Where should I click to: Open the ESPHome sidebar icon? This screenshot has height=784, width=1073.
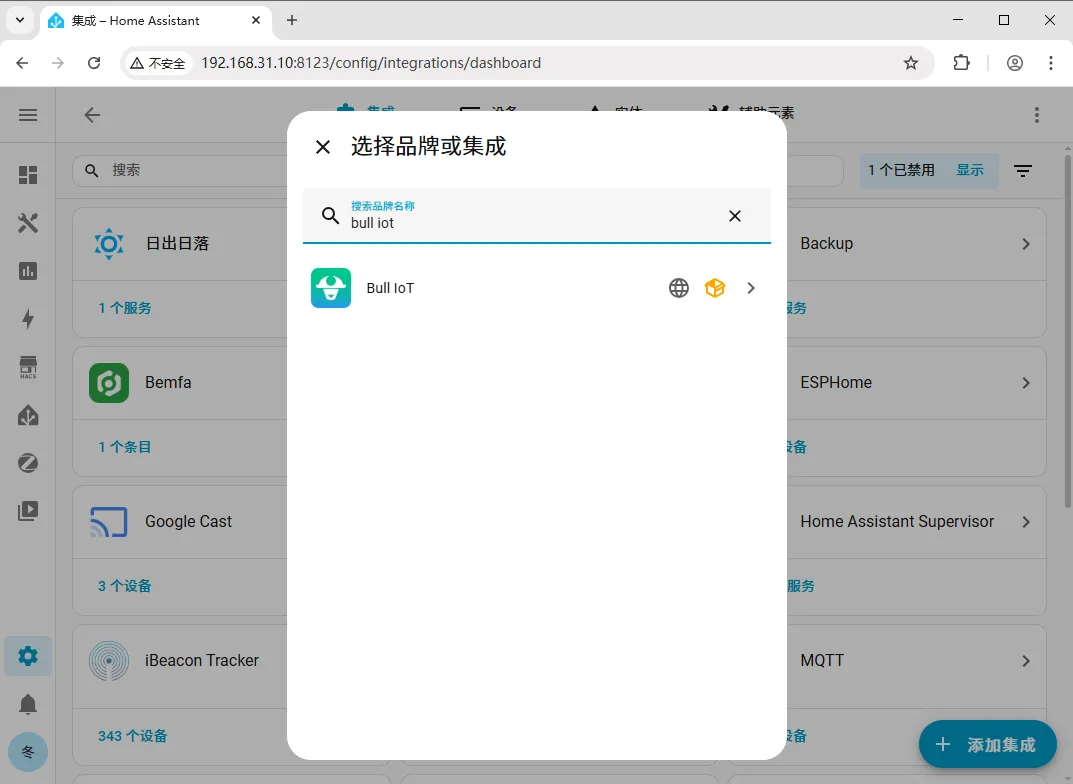(x=28, y=415)
